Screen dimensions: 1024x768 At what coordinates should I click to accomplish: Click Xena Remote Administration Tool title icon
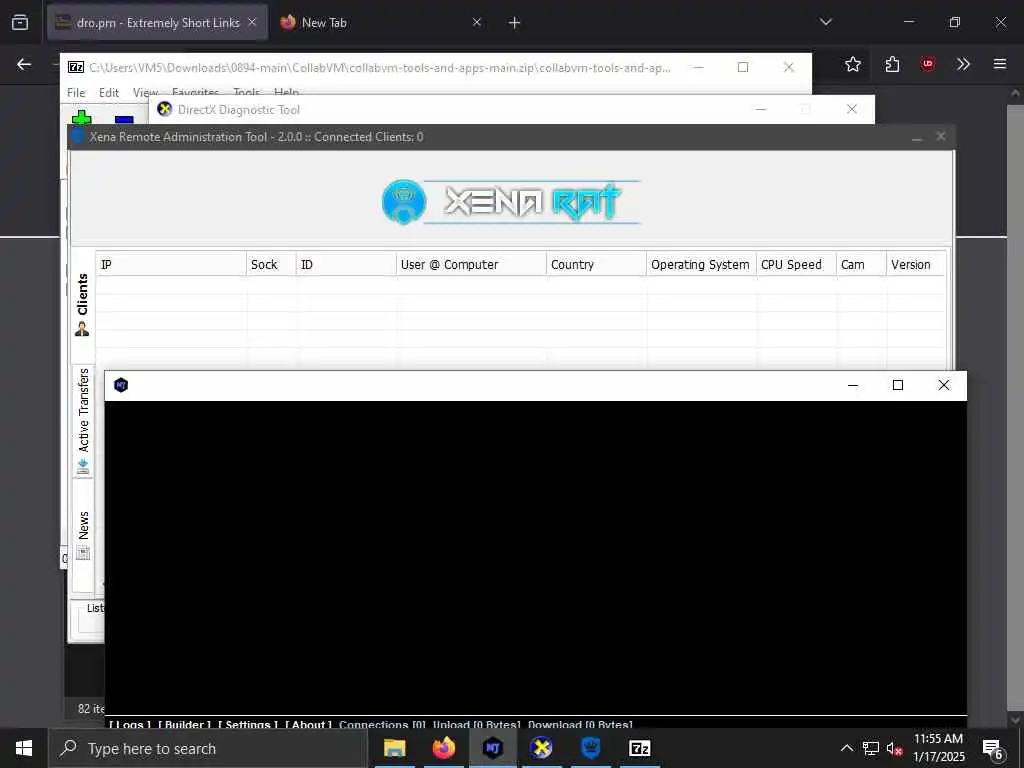[78, 136]
